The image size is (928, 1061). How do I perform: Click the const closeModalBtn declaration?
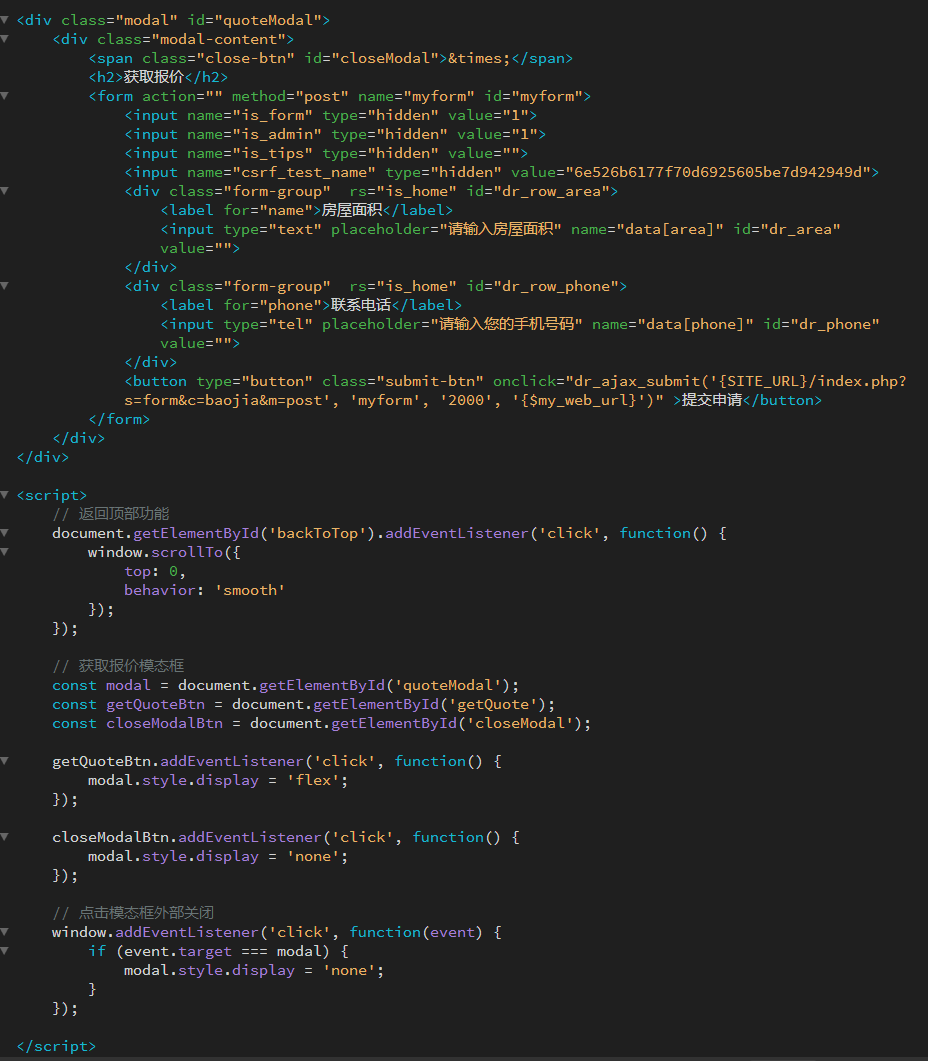322,723
